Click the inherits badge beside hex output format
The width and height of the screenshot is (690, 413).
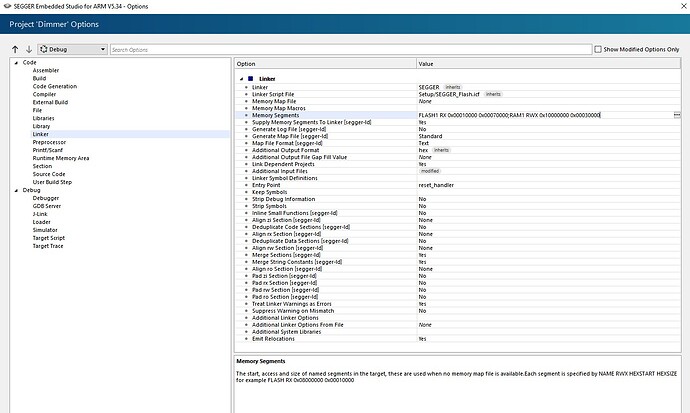(x=441, y=150)
